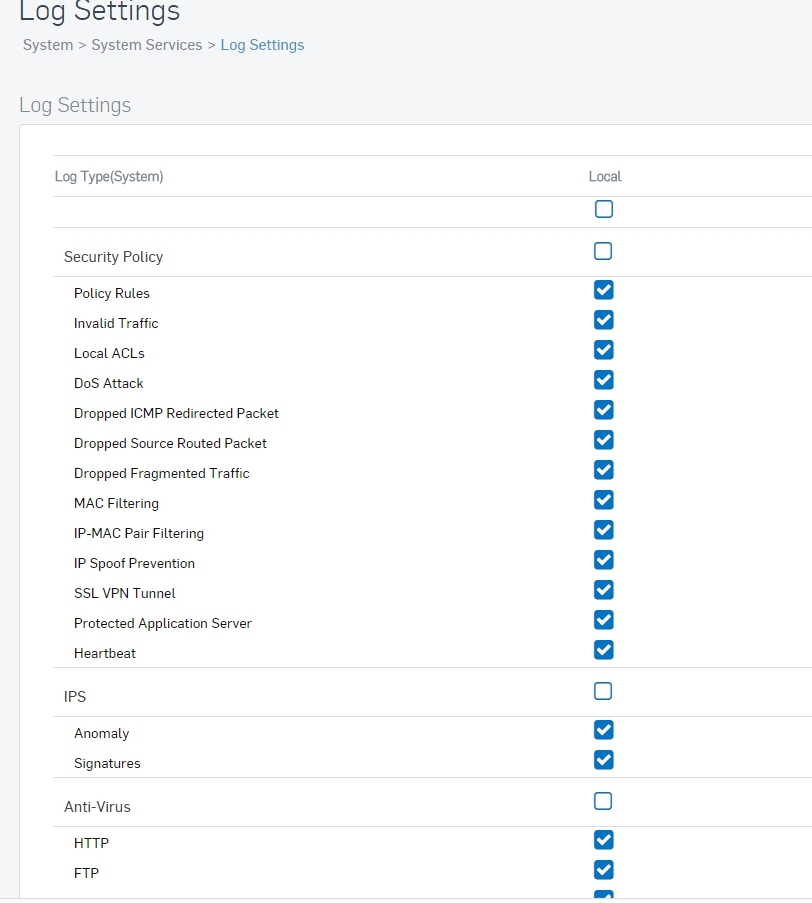Toggle Dropped ICMP Redirected Packet checkbox
The height and width of the screenshot is (903, 812).
pos(604,409)
